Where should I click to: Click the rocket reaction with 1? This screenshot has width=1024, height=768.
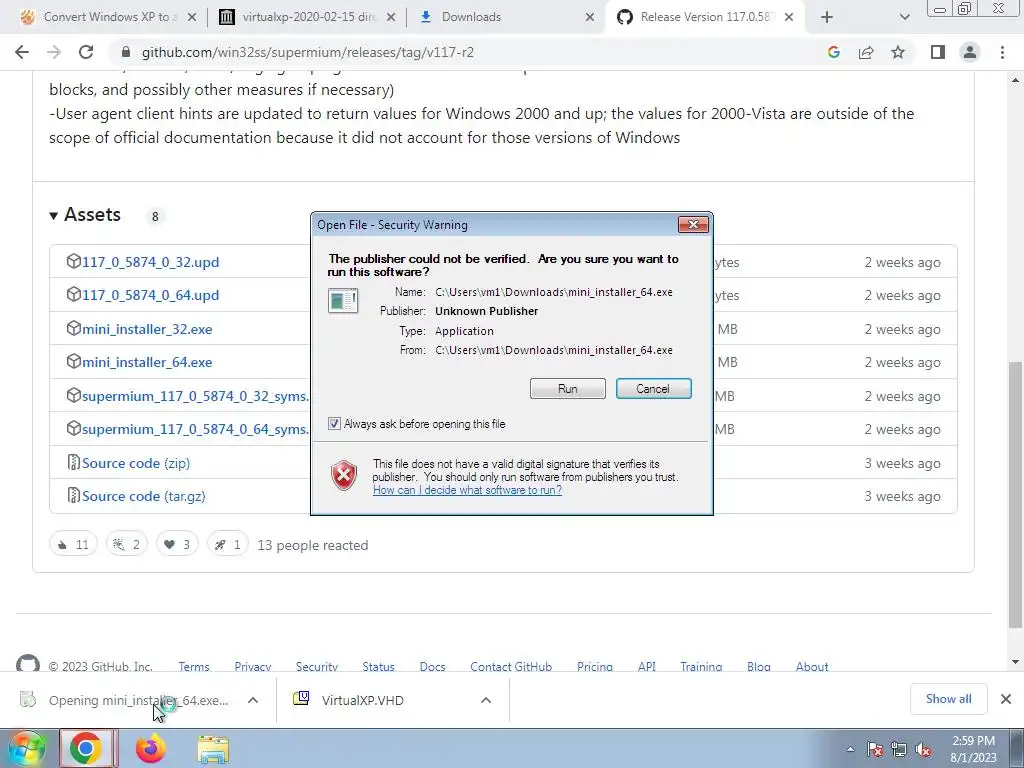click(227, 544)
